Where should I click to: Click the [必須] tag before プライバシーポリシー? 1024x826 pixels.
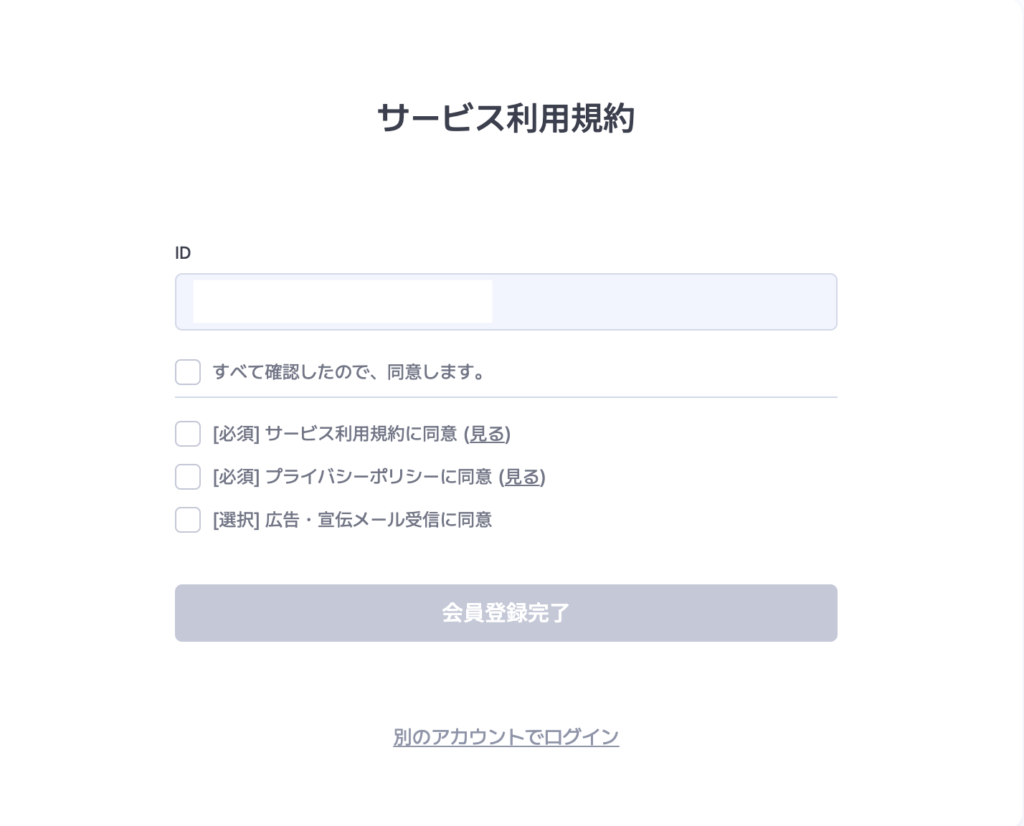point(236,477)
